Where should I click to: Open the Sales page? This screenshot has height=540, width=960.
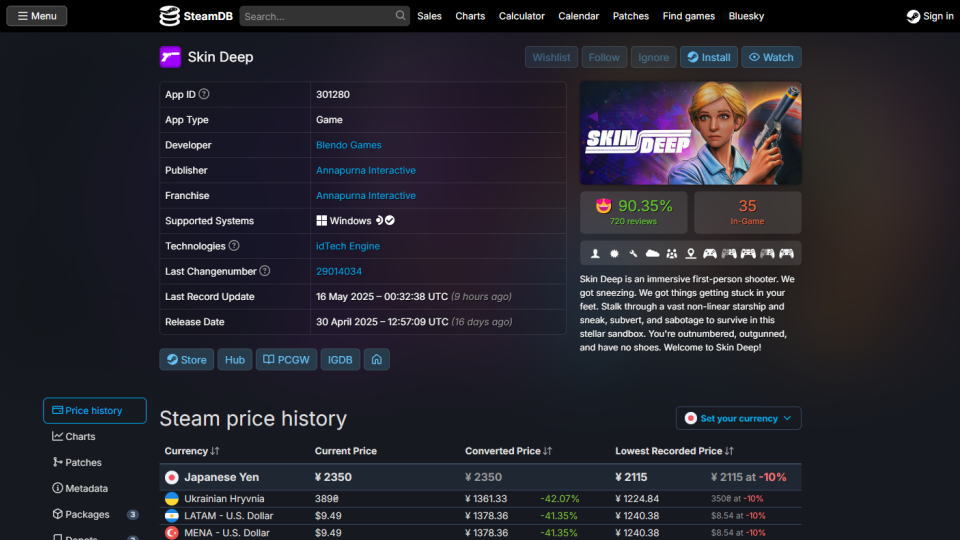pos(429,16)
